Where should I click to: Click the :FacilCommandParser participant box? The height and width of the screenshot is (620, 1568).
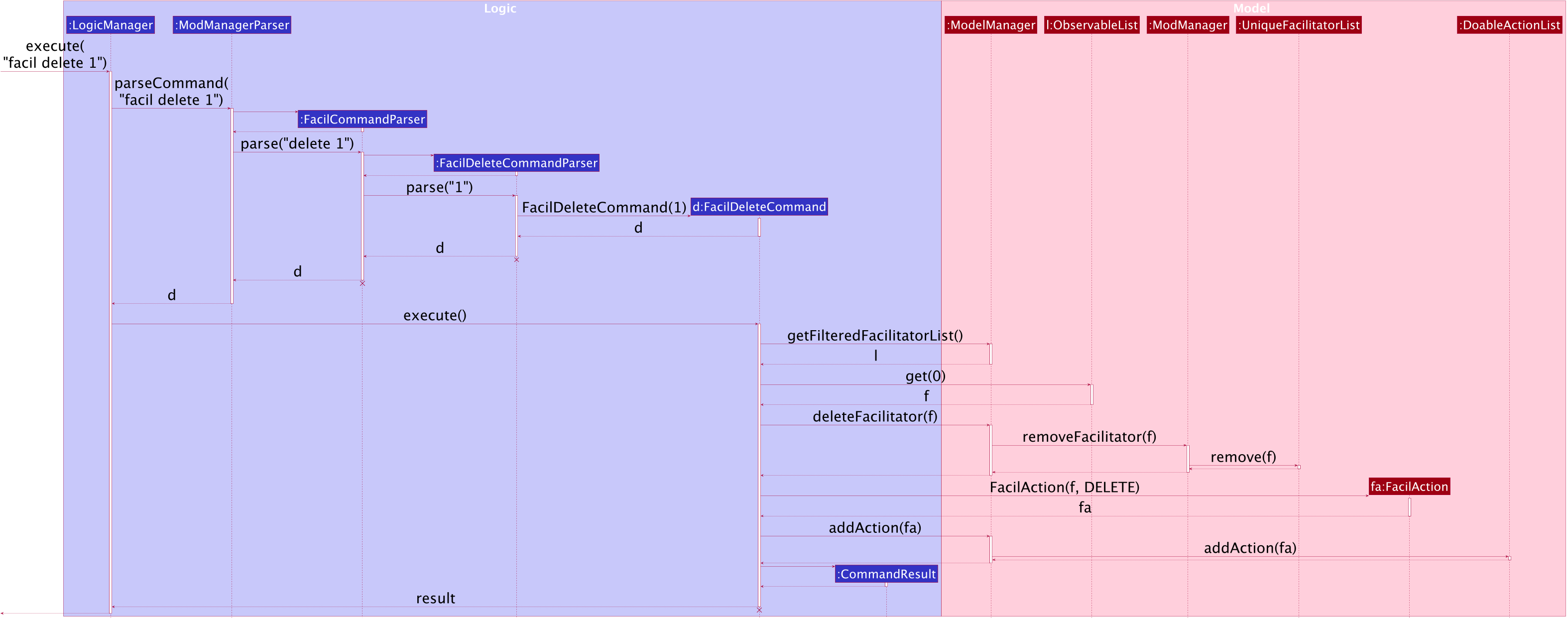pyautogui.click(x=362, y=120)
